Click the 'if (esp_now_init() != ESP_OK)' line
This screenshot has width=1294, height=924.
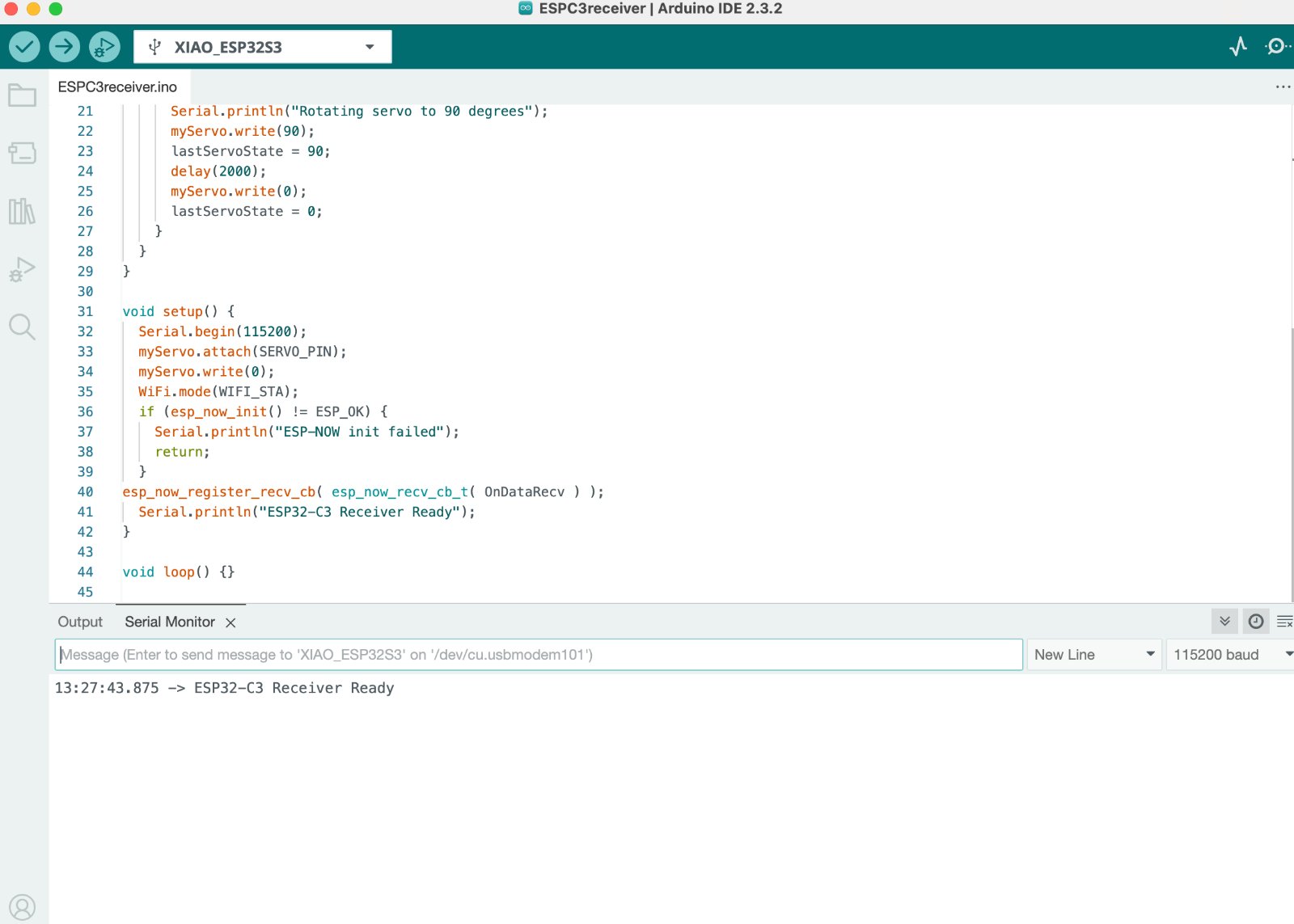263,411
